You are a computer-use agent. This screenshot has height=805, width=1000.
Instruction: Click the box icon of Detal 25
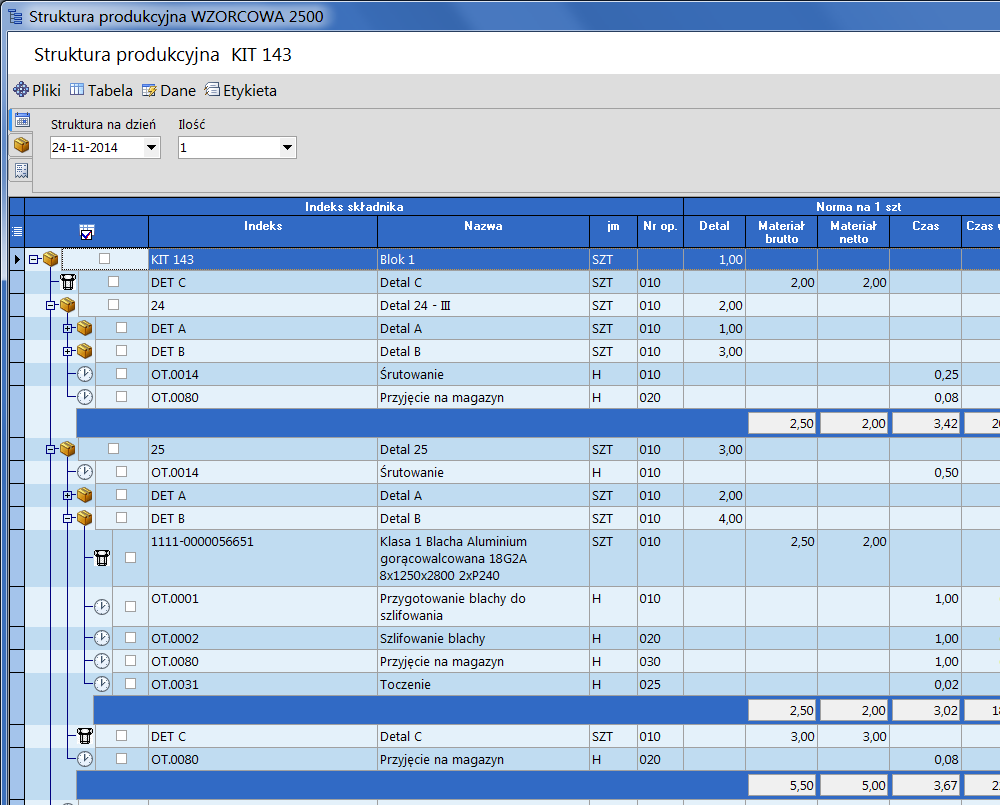(x=68, y=449)
